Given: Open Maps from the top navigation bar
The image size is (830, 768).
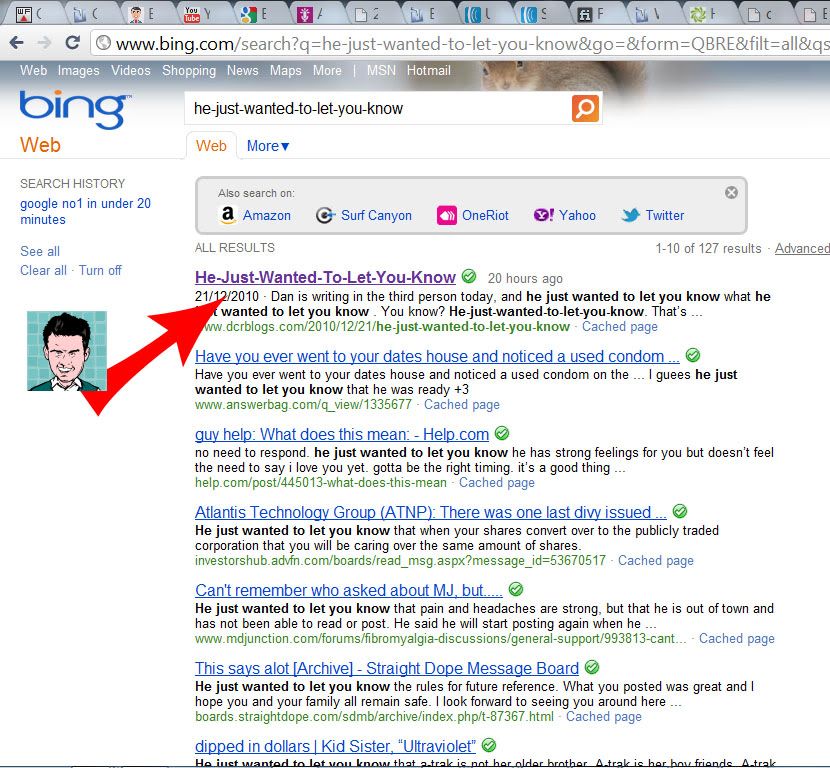Looking at the screenshot, I should (x=285, y=71).
